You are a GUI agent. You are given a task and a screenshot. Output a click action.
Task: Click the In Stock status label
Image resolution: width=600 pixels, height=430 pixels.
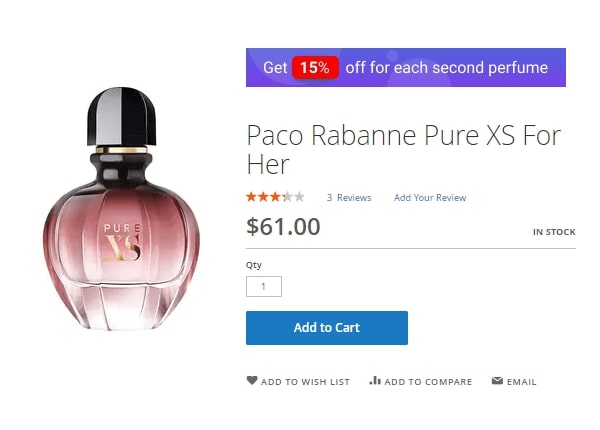(554, 232)
